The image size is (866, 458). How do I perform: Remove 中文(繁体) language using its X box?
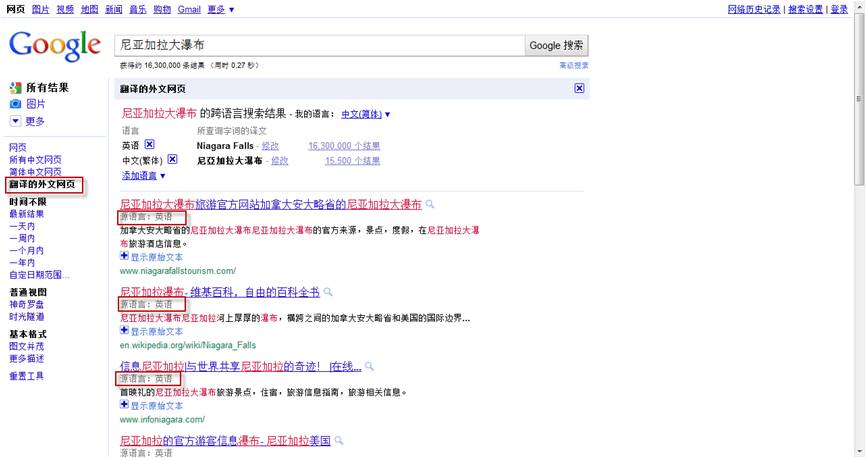[172, 159]
